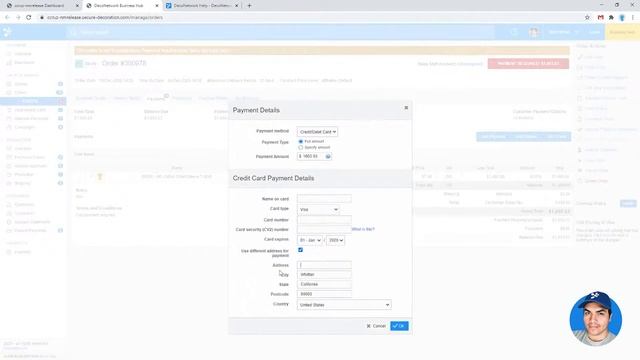The image size is (640, 360).
Task: Open the 'What is this?' CVV link
Action: tap(363, 229)
